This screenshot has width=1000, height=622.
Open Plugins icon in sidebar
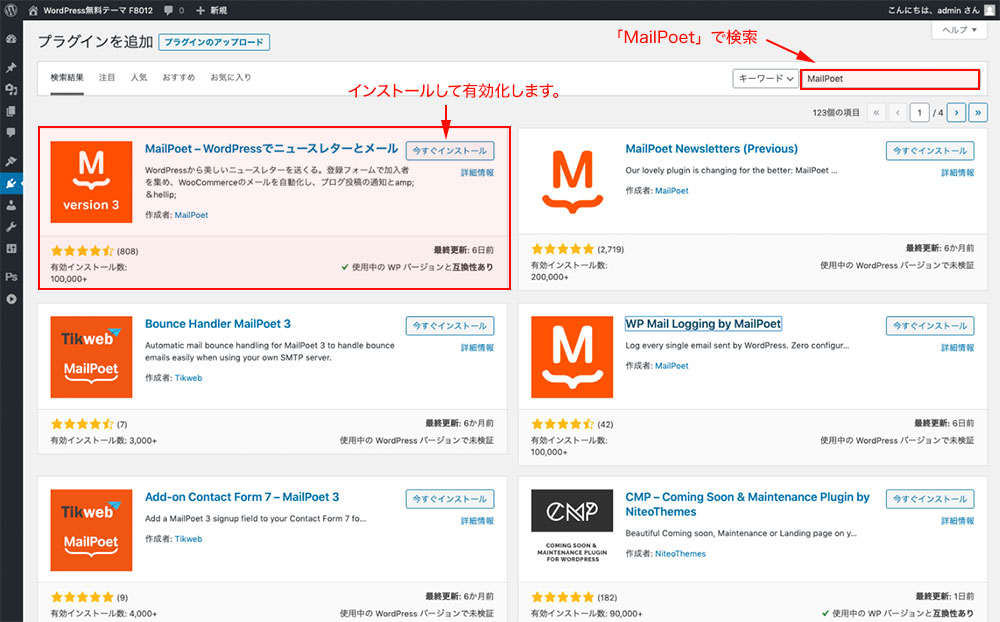coord(11,184)
